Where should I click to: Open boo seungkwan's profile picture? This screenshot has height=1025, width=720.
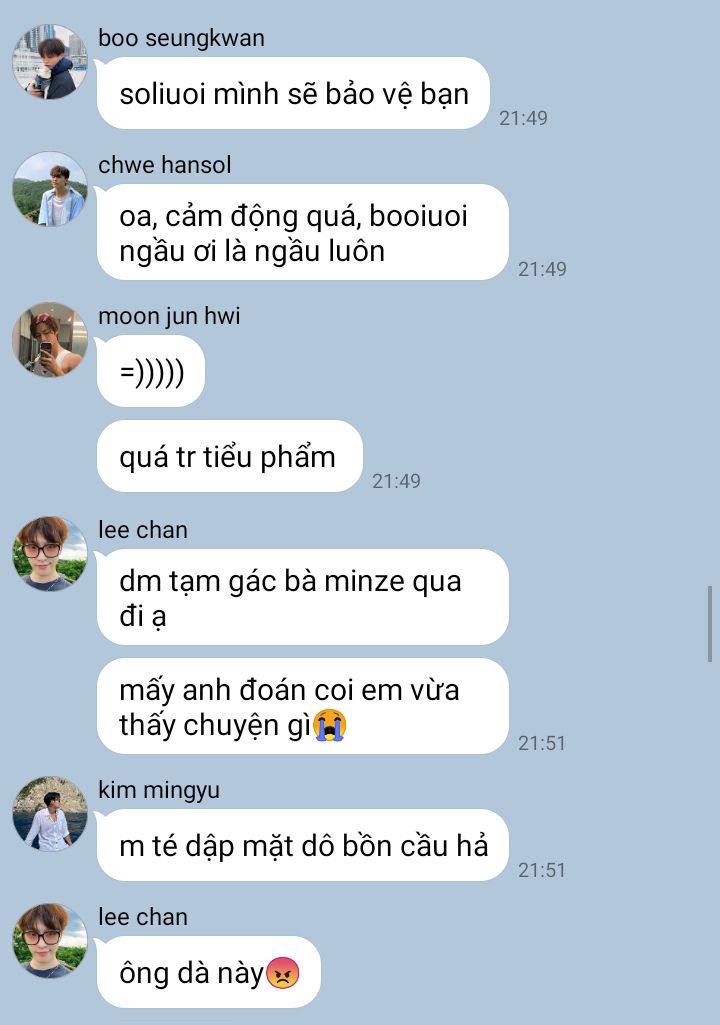(x=50, y=62)
